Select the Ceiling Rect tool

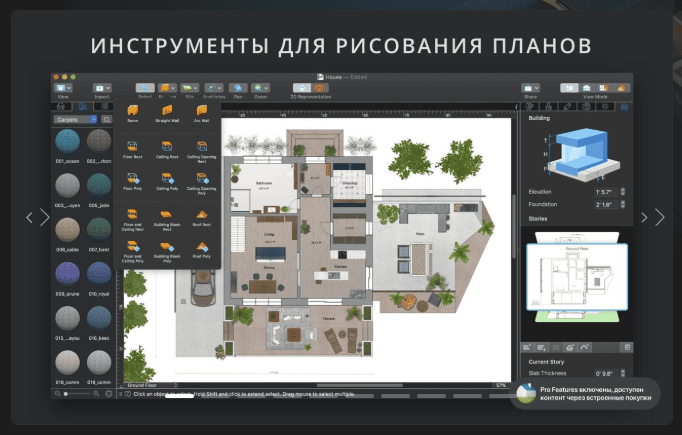click(x=167, y=149)
